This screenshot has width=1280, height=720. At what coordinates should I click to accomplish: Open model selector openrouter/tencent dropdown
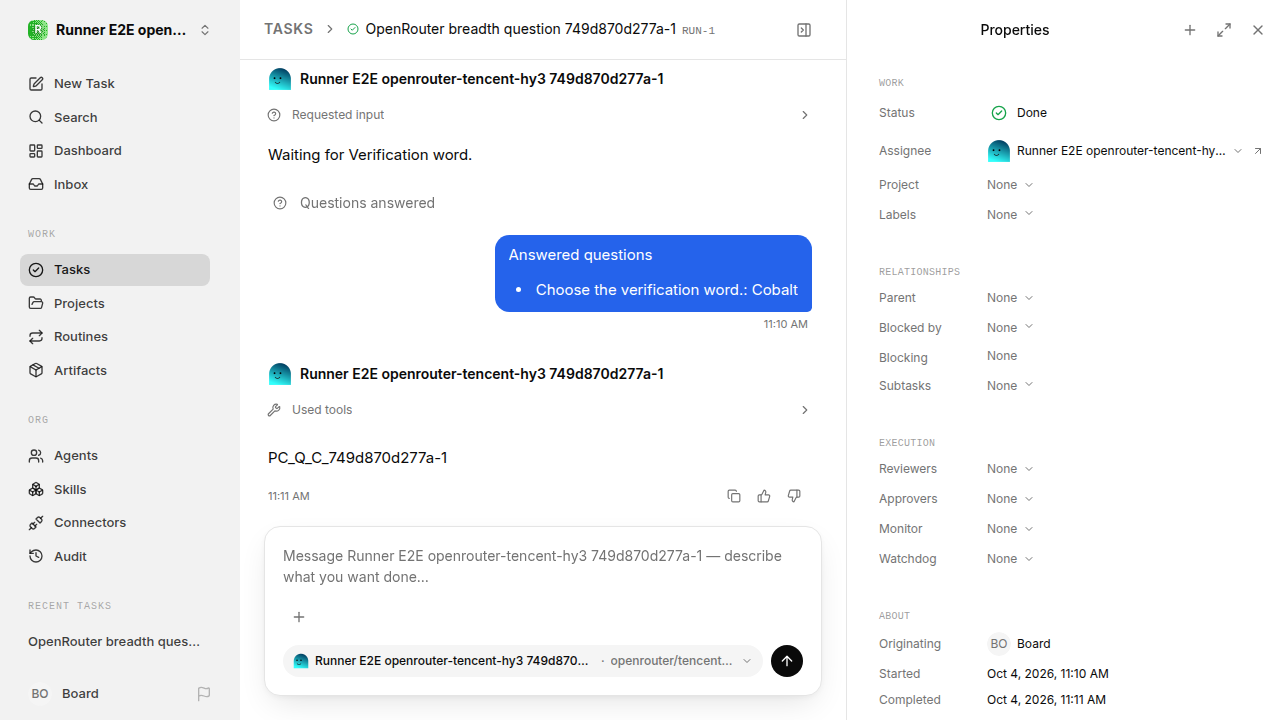[x=680, y=661]
